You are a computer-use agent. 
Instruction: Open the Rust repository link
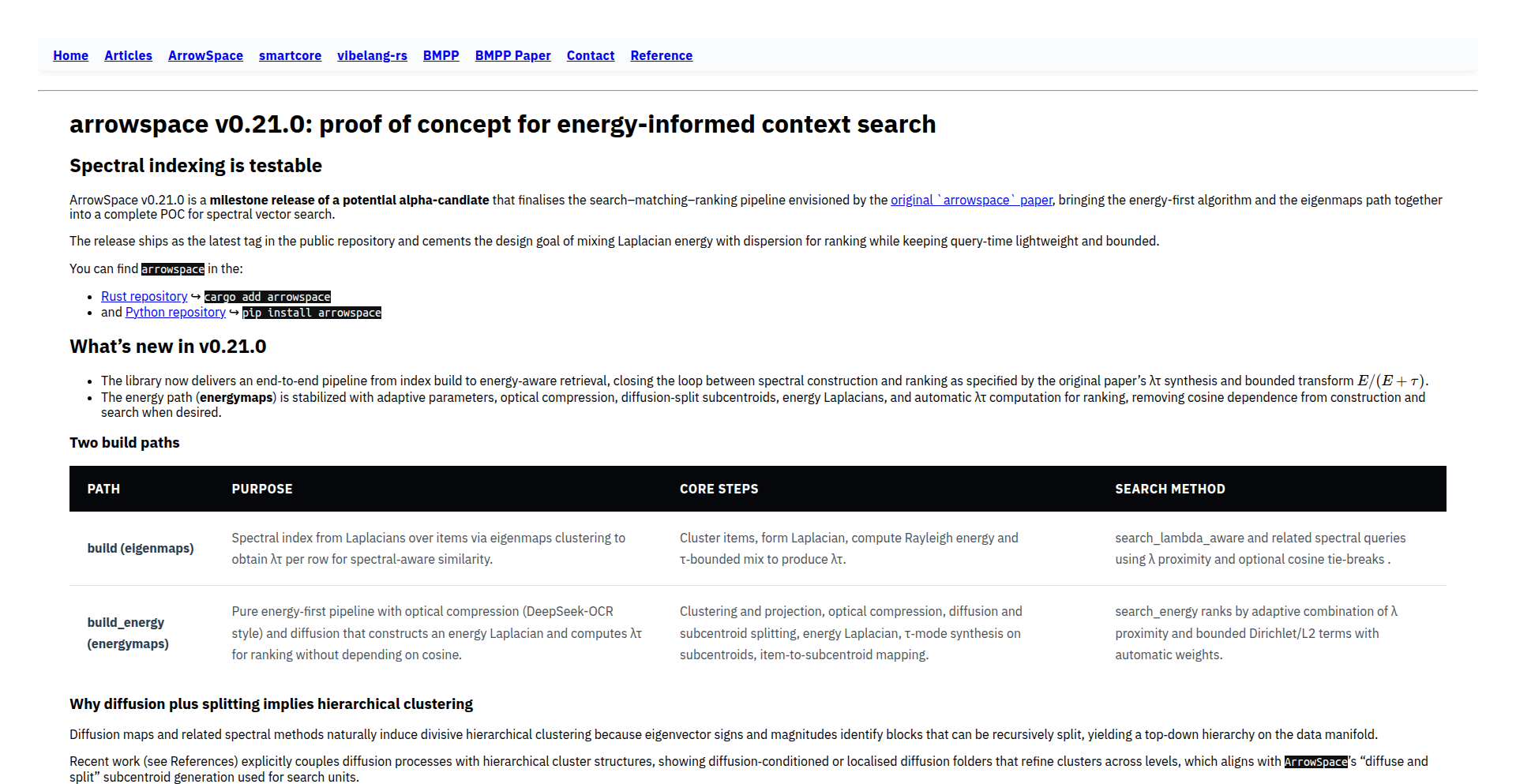[144, 296]
